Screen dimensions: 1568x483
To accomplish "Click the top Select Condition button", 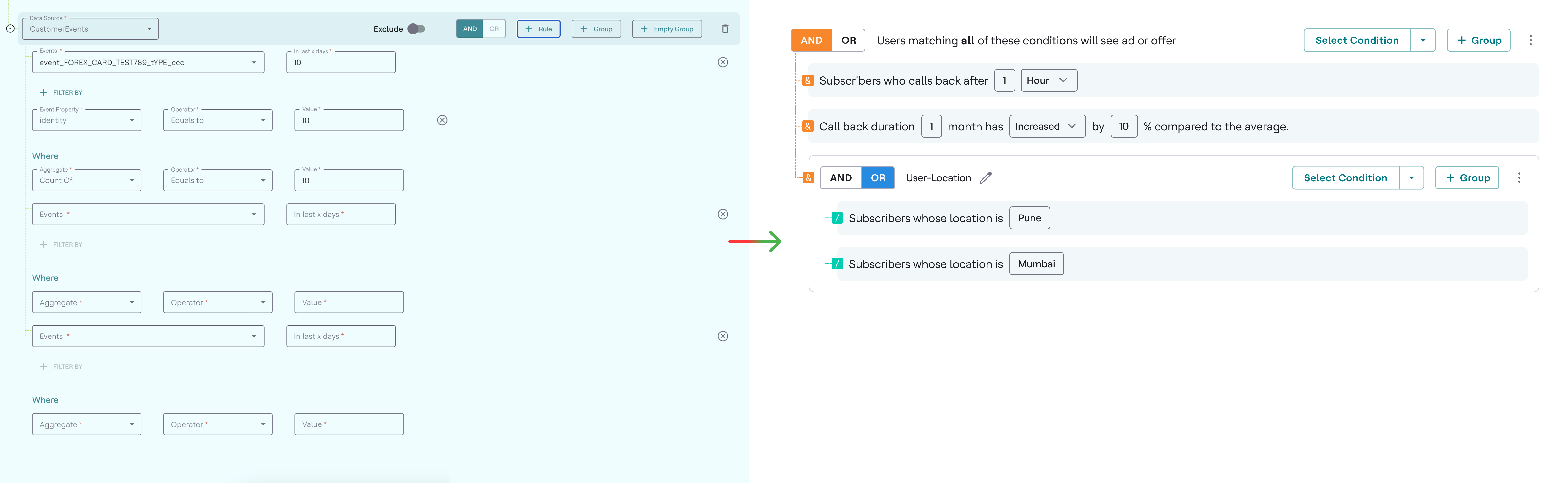I will click(x=1357, y=40).
